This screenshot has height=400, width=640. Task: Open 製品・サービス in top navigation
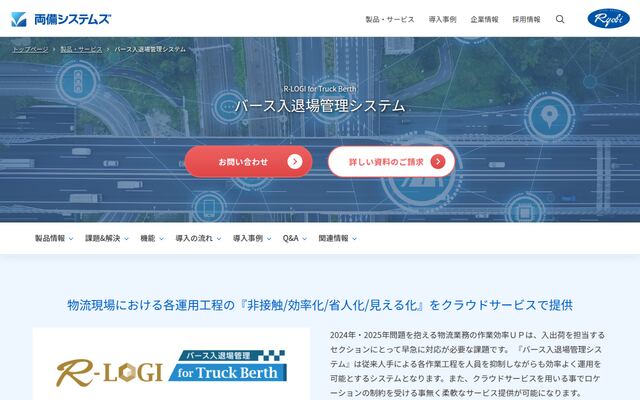tap(390, 19)
